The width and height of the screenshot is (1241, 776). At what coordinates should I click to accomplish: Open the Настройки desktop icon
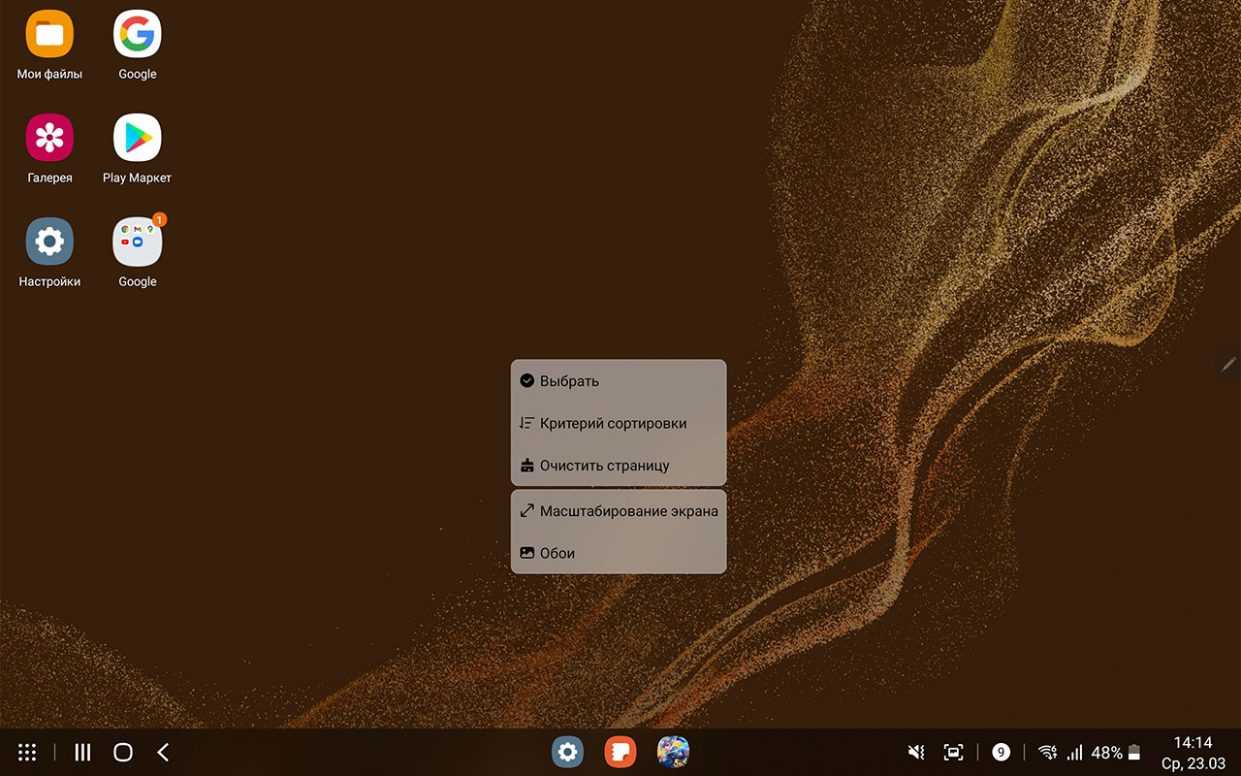click(x=49, y=242)
